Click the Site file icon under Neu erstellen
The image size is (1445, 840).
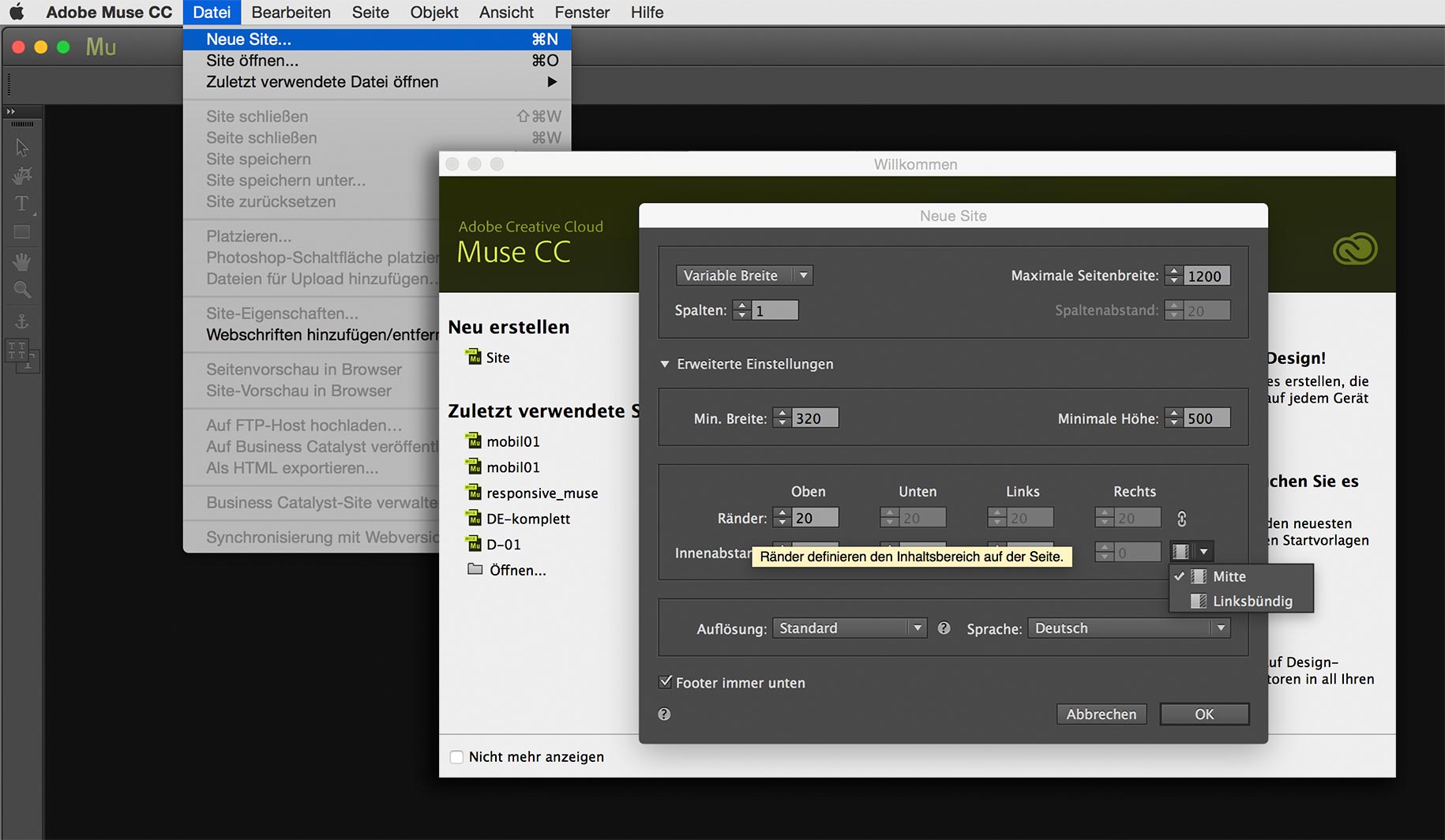coord(474,357)
